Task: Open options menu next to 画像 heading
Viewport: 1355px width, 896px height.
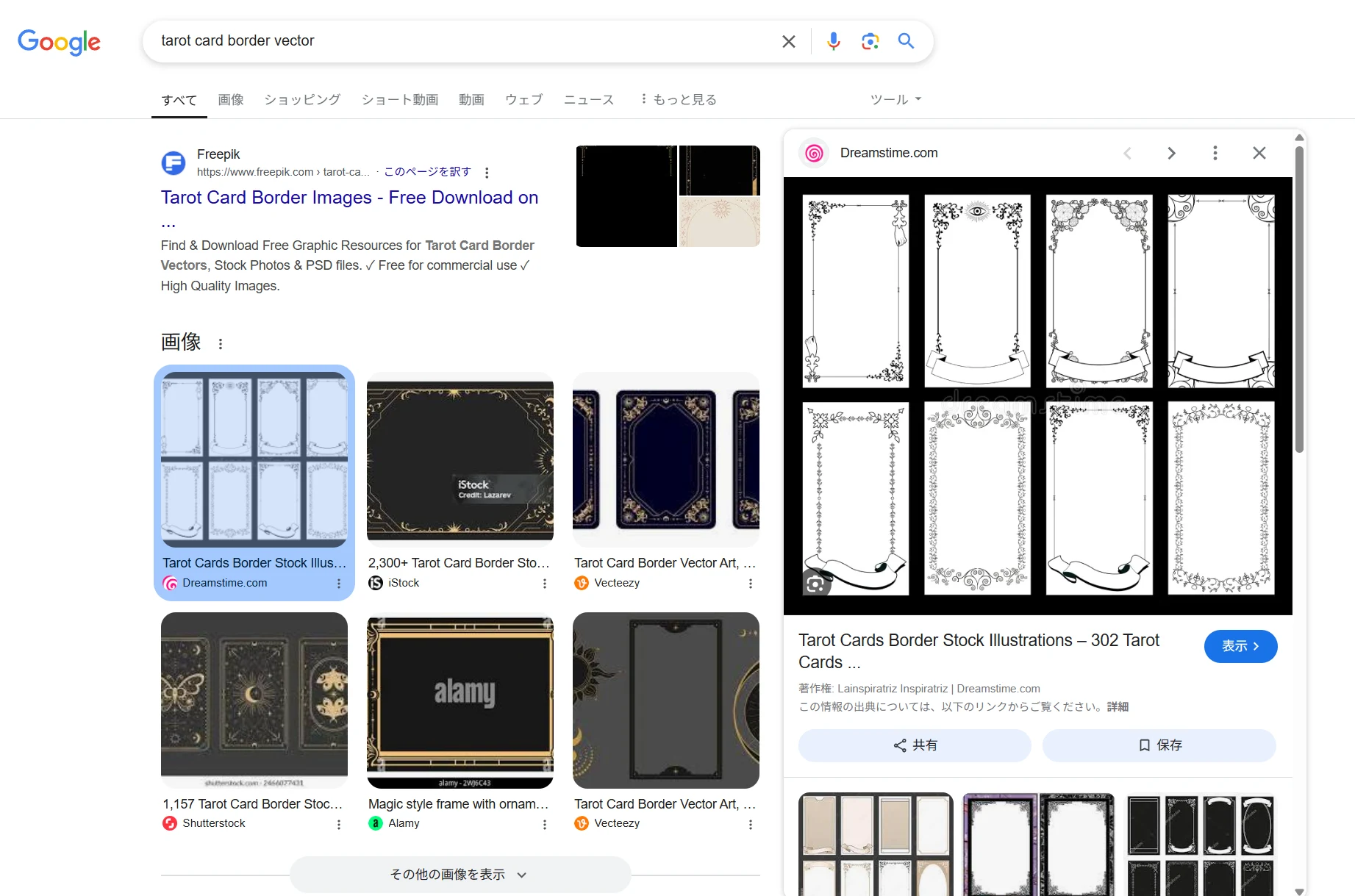Action: (221, 343)
